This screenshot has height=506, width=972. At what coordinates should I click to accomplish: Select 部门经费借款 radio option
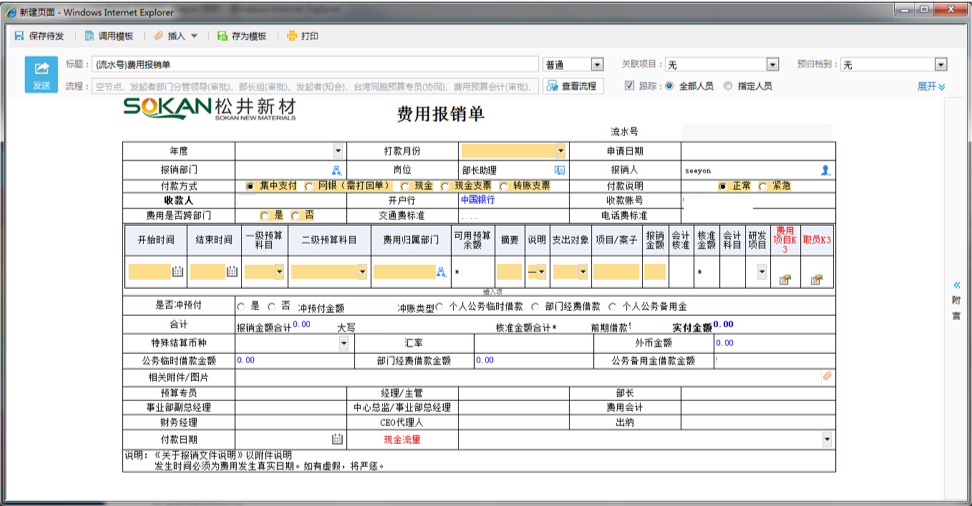point(535,306)
